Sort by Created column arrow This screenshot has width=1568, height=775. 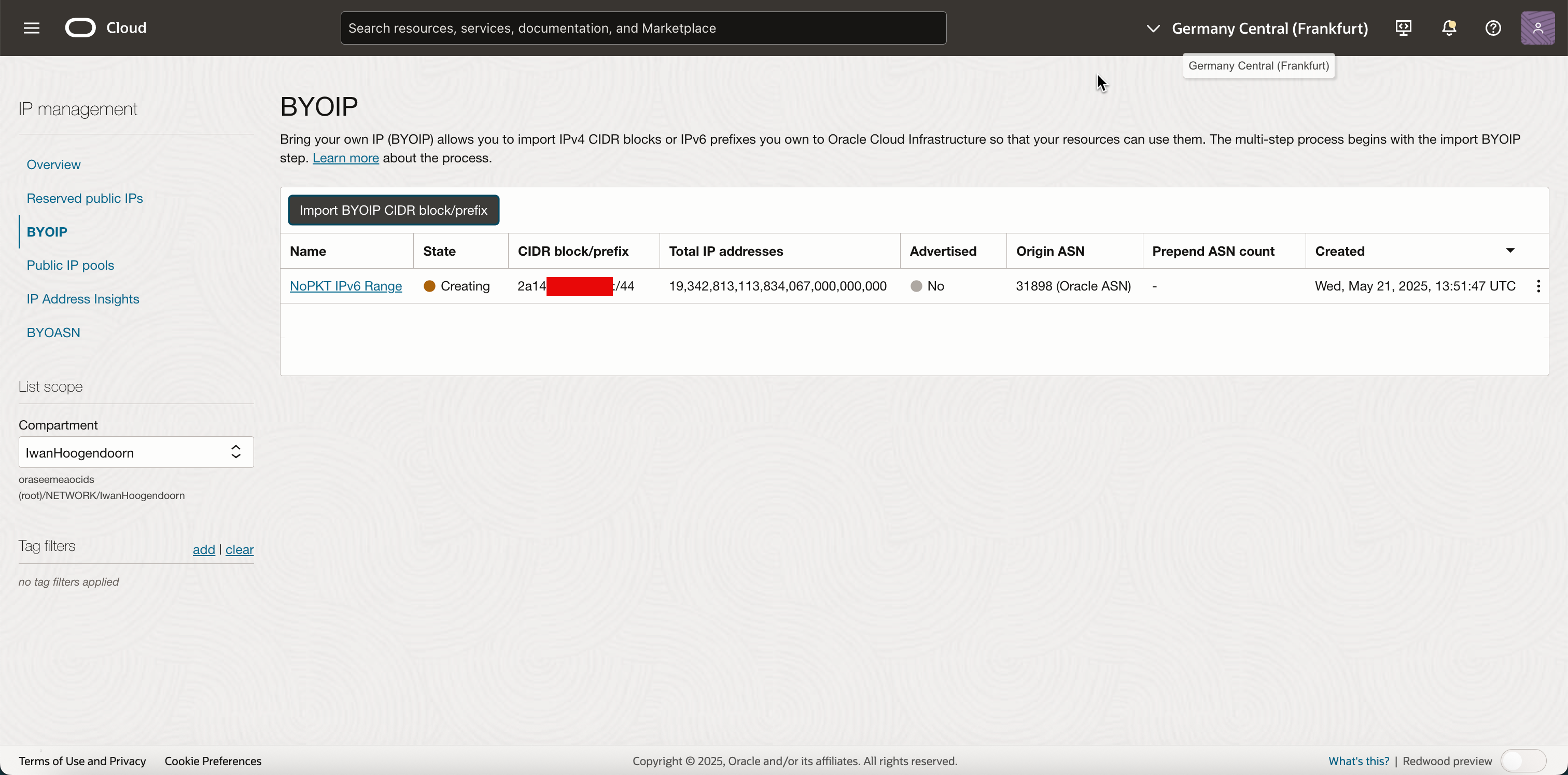tap(1510, 251)
